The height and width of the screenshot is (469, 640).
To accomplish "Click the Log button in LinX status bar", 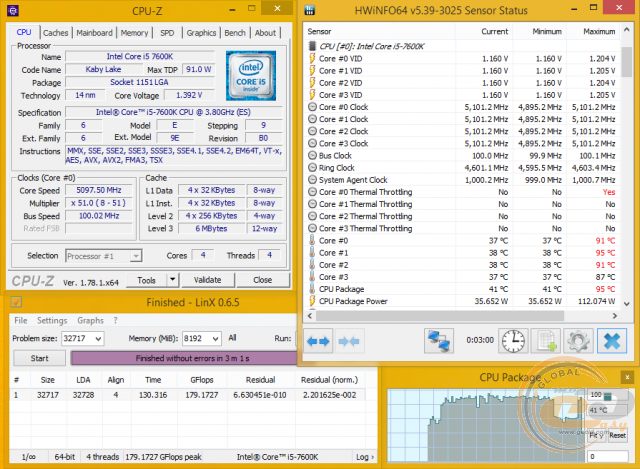I will click(365, 457).
